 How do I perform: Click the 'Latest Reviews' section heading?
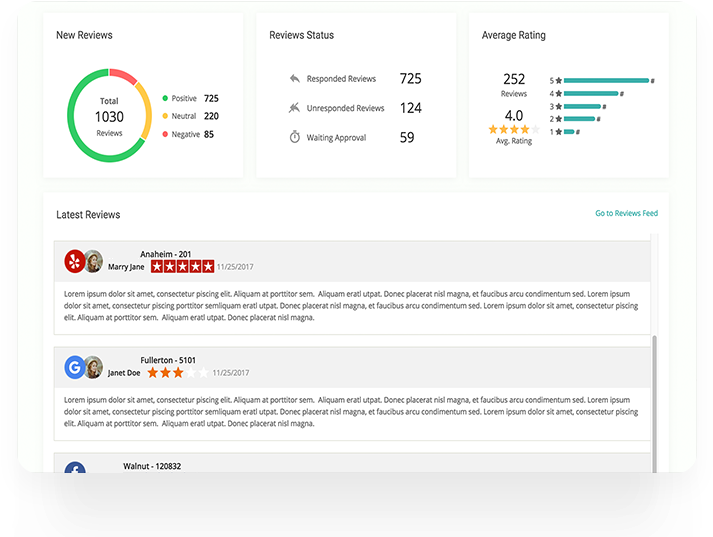88,215
